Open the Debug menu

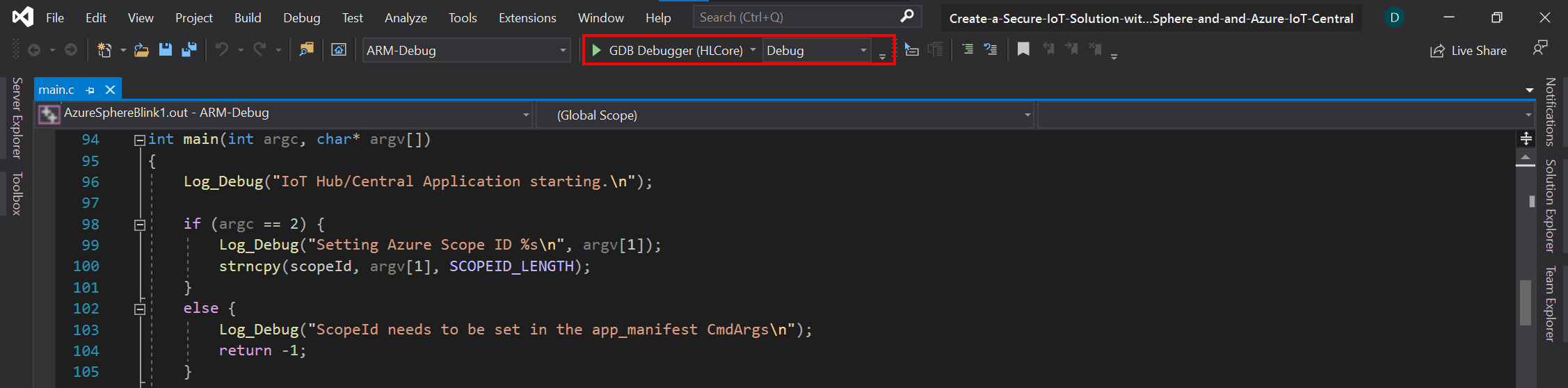[x=302, y=18]
